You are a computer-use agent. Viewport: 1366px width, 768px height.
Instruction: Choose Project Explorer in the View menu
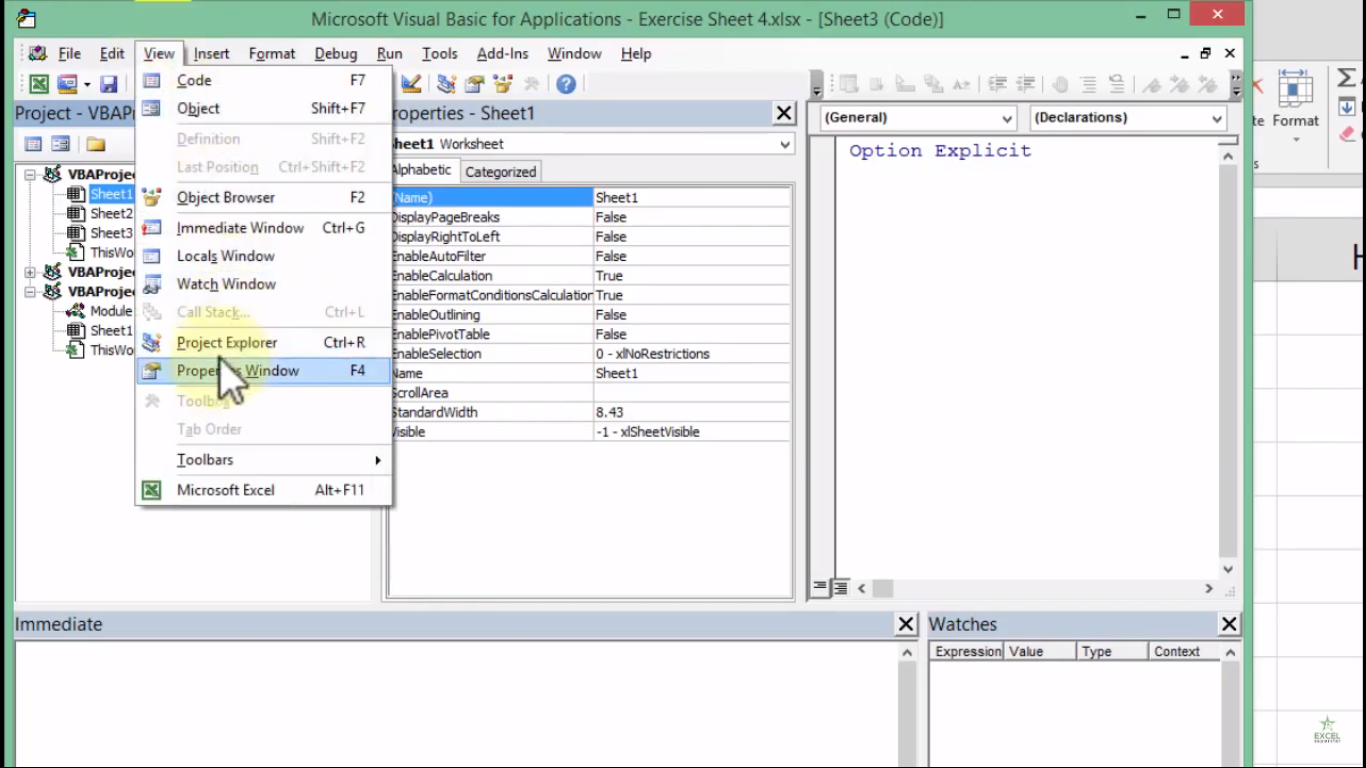click(264, 342)
